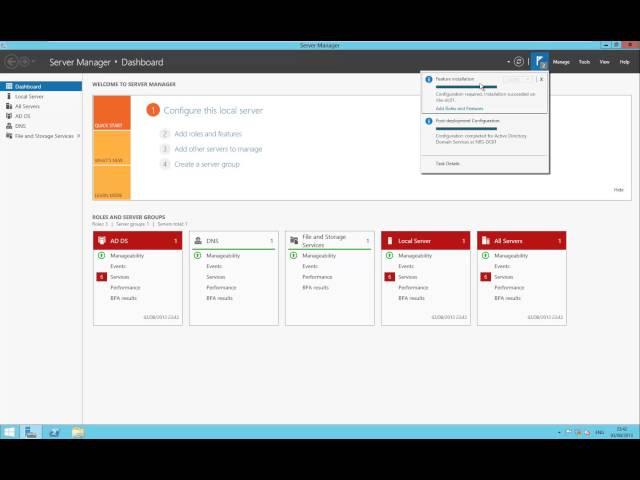This screenshot has width=640, height=480.
Task: Click All Servers tile Manageability icon
Action: coord(485,256)
